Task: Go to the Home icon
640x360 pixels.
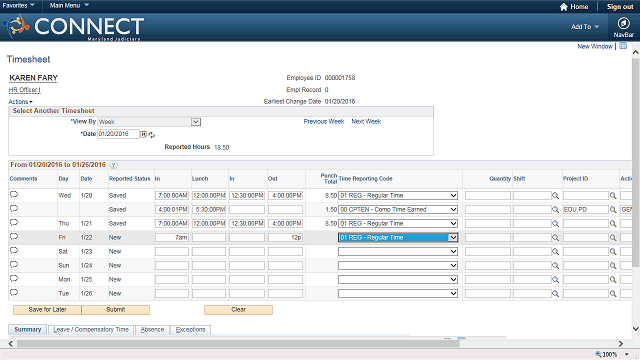Action: tap(564, 7)
